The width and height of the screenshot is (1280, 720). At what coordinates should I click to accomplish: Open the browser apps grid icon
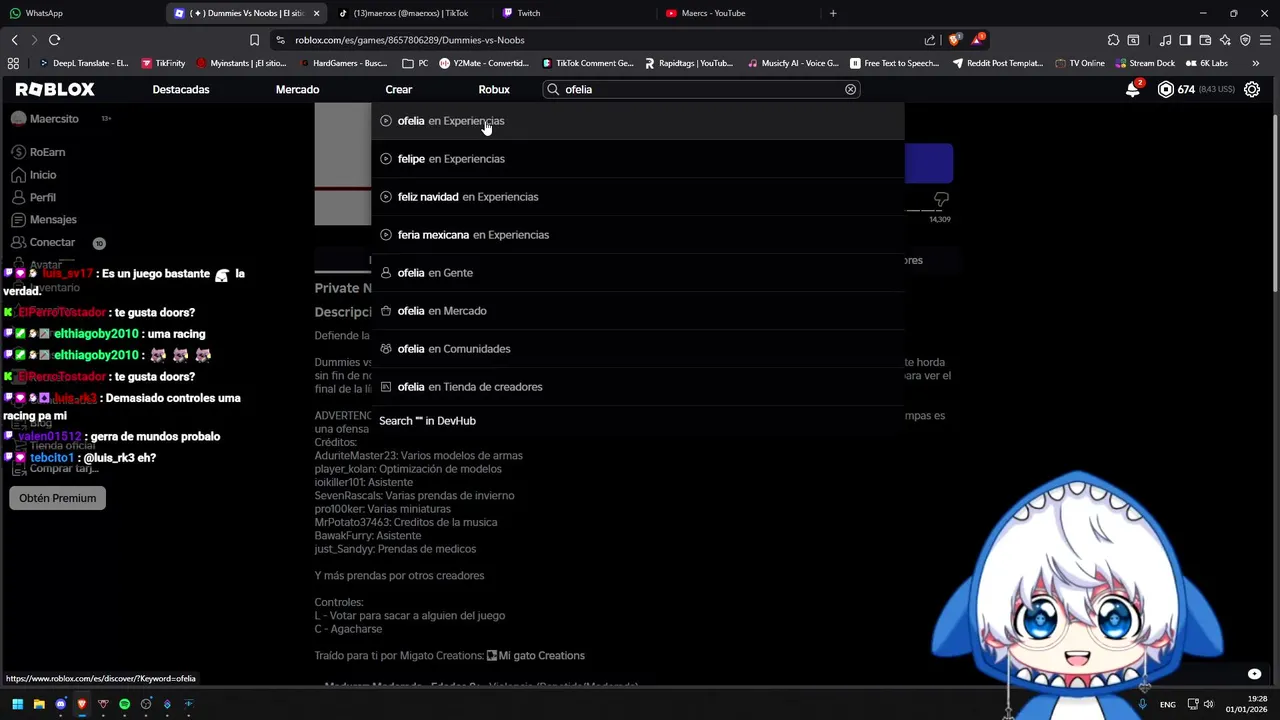point(13,63)
